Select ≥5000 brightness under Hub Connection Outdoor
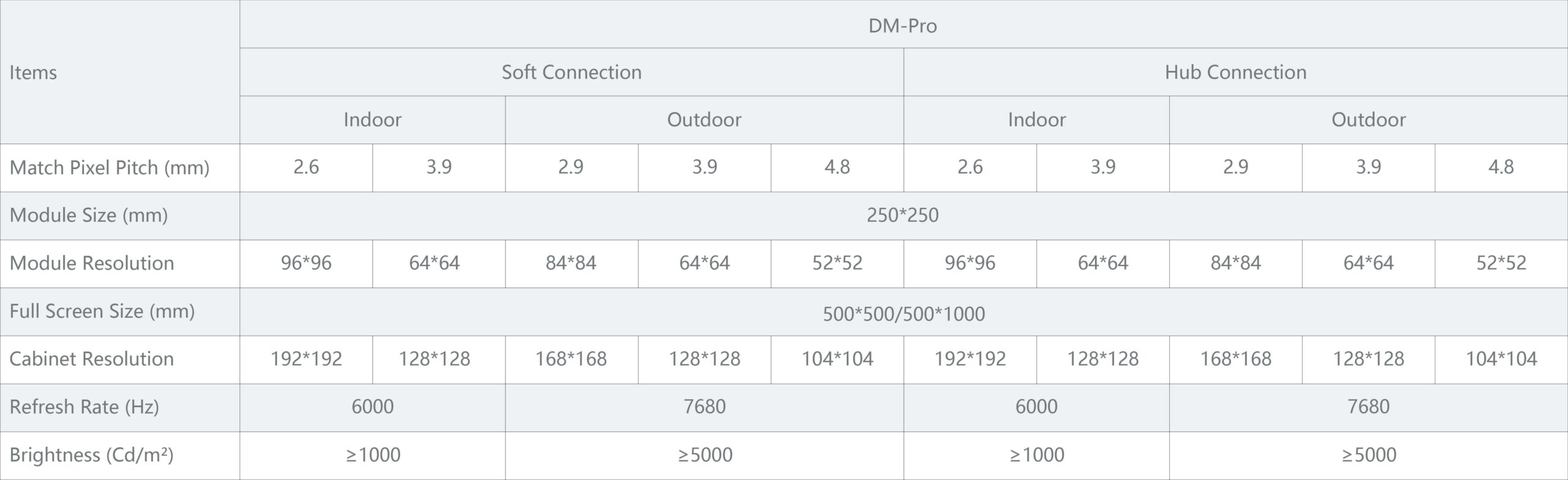This screenshot has height=480, width=1568. (x=1368, y=455)
